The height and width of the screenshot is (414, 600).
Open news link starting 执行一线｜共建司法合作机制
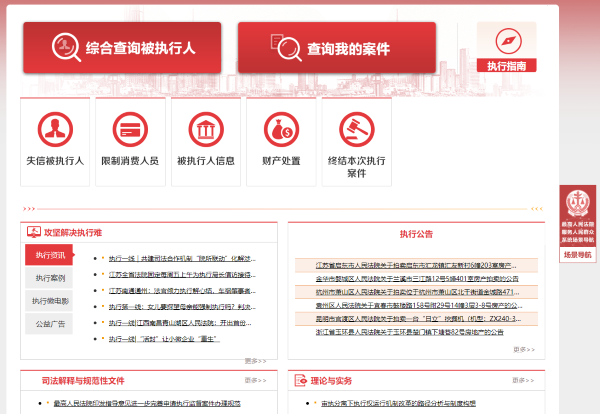coord(182,259)
